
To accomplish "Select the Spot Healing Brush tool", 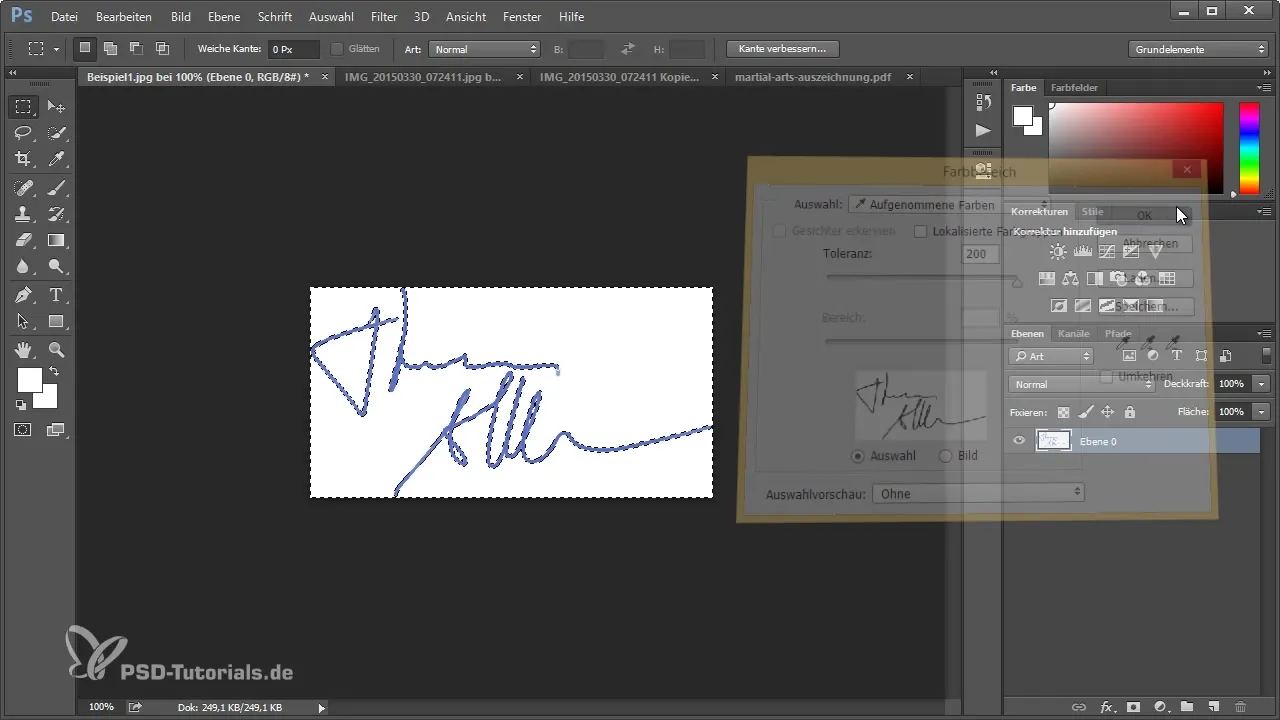I will pyautogui.click(x=24, y=187).
